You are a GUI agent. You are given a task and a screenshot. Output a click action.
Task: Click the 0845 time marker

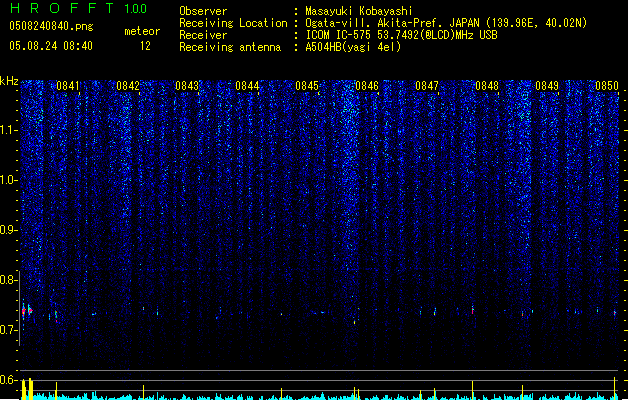pos(307,86)
